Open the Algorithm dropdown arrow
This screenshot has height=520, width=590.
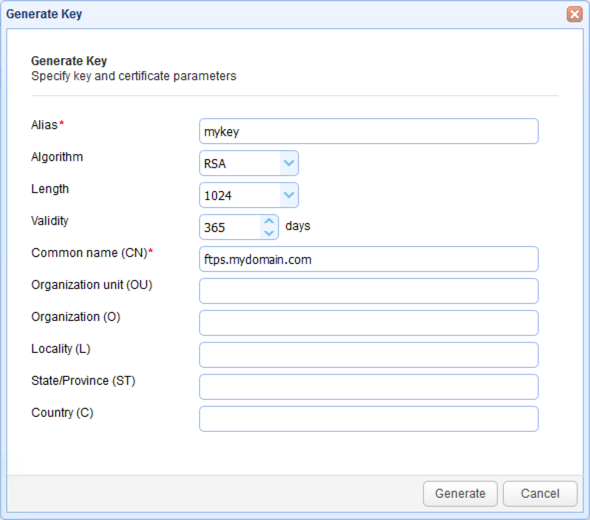tap(289, 163)
